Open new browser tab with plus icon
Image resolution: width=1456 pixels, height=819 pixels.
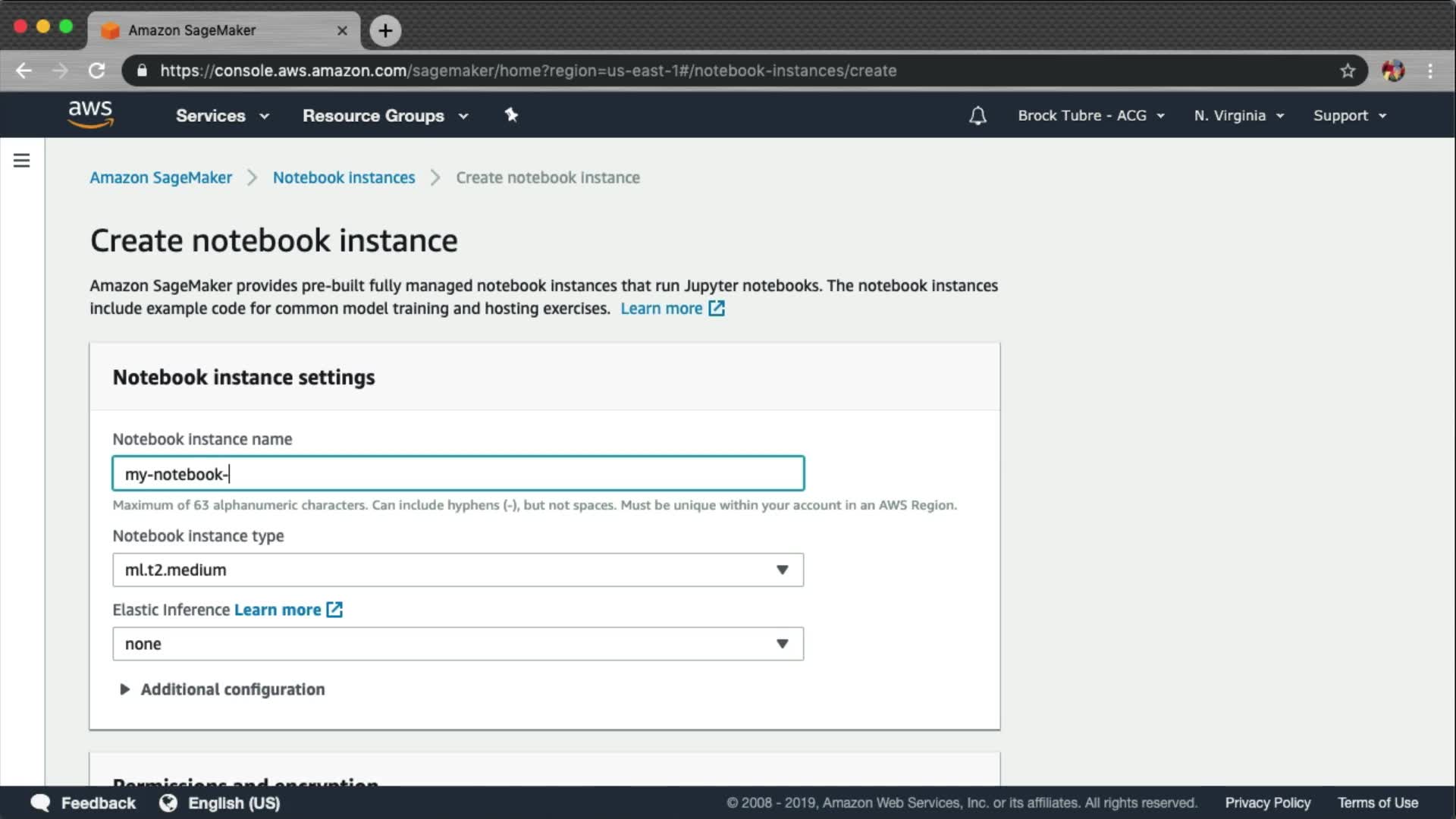[x=385, y=30]
